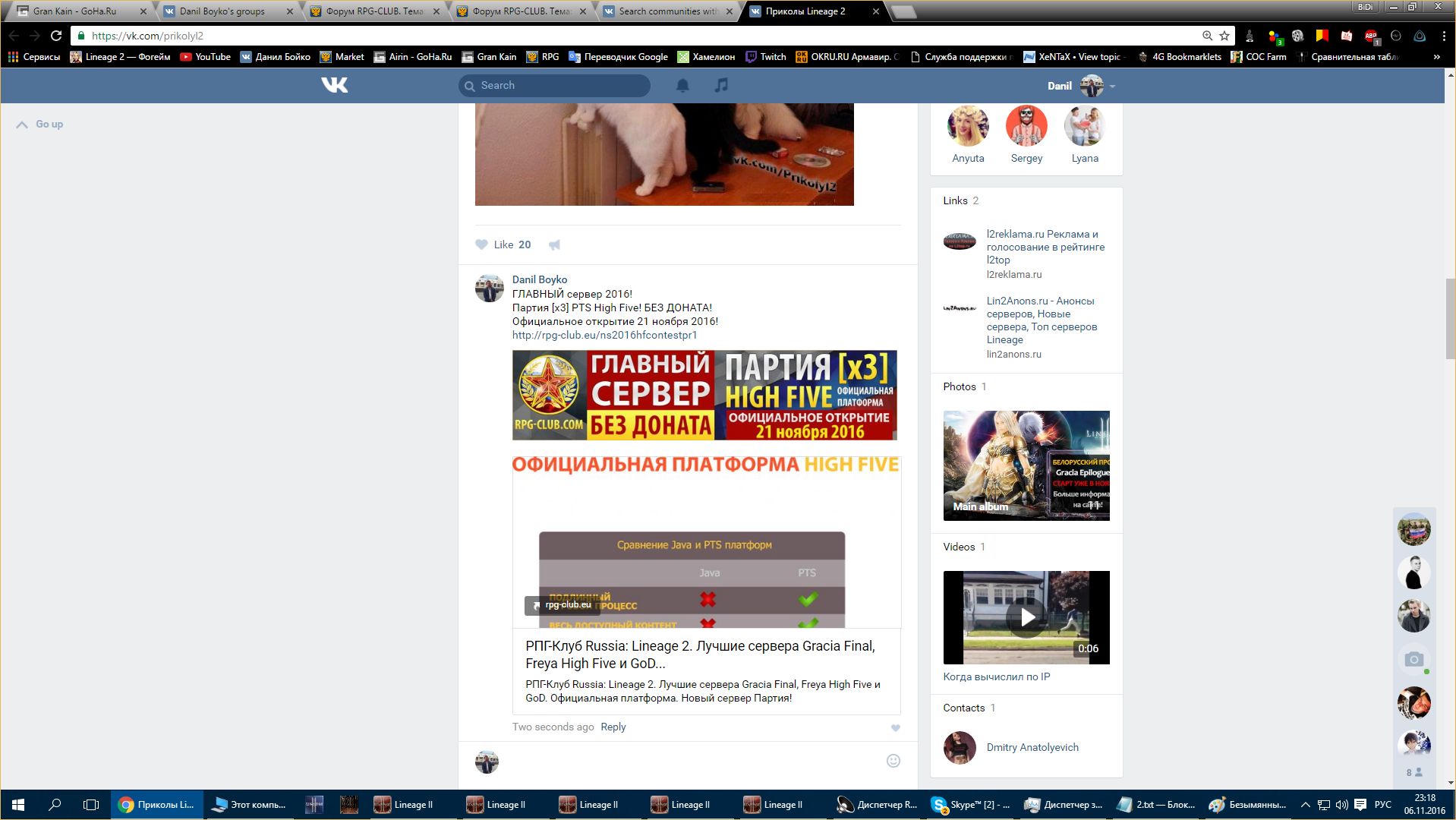Open camera icon in chat sidebar
Viewport: 1456px width, 820px height.
tap(1413, 659)
